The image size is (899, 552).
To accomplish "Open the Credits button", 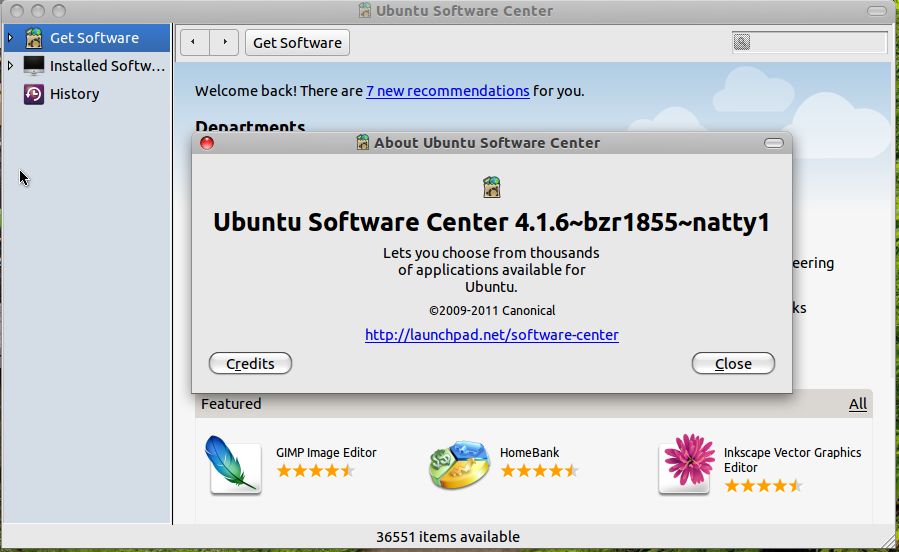I will 251,363.
